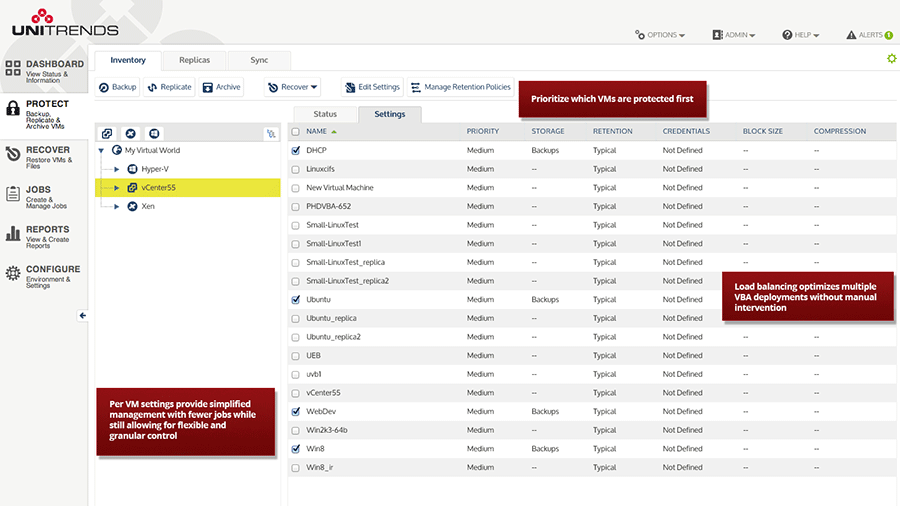Uncheck the DHCP checkbox

pos(296,150)
